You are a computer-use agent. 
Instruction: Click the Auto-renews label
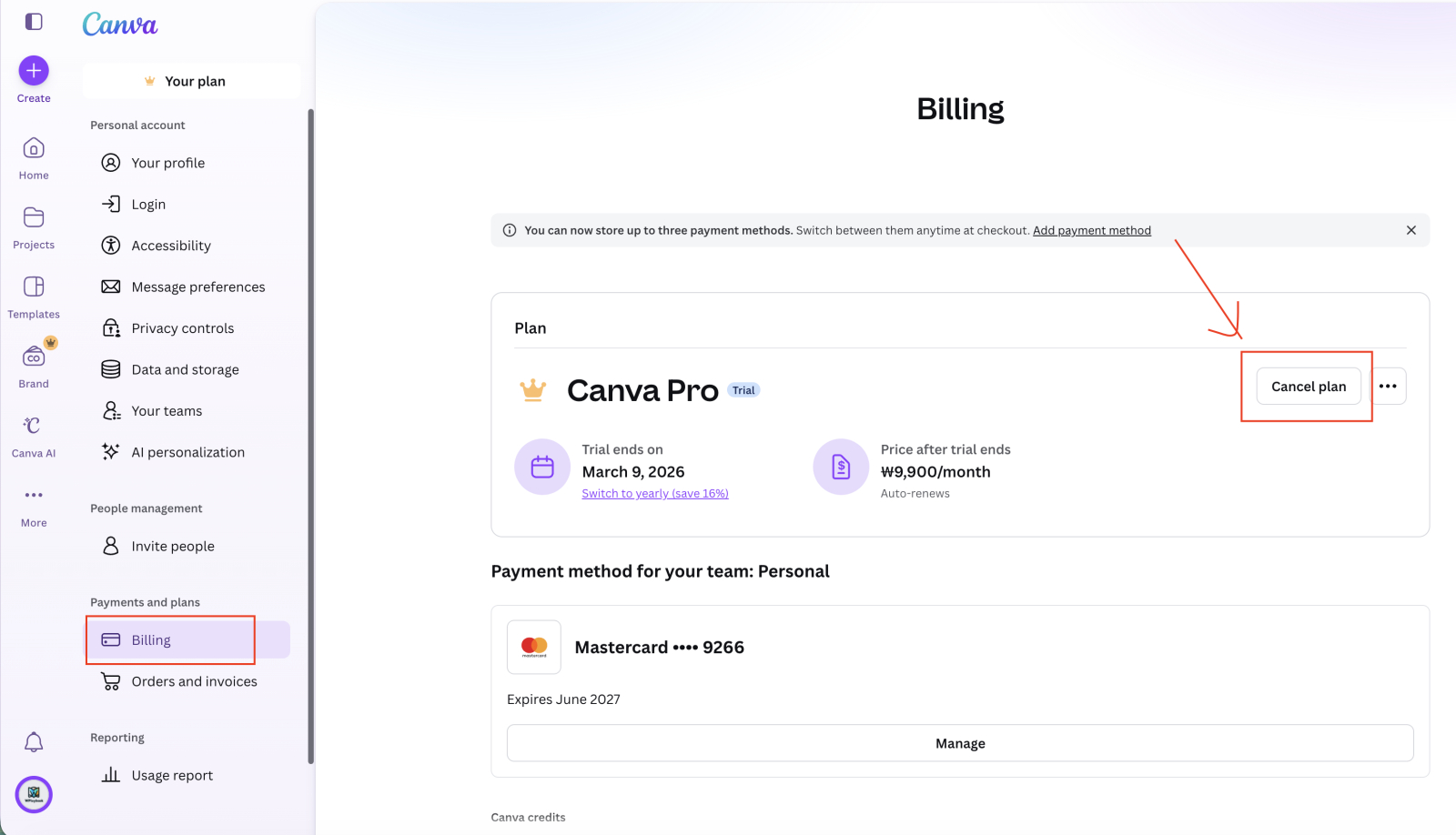[915, 494]
